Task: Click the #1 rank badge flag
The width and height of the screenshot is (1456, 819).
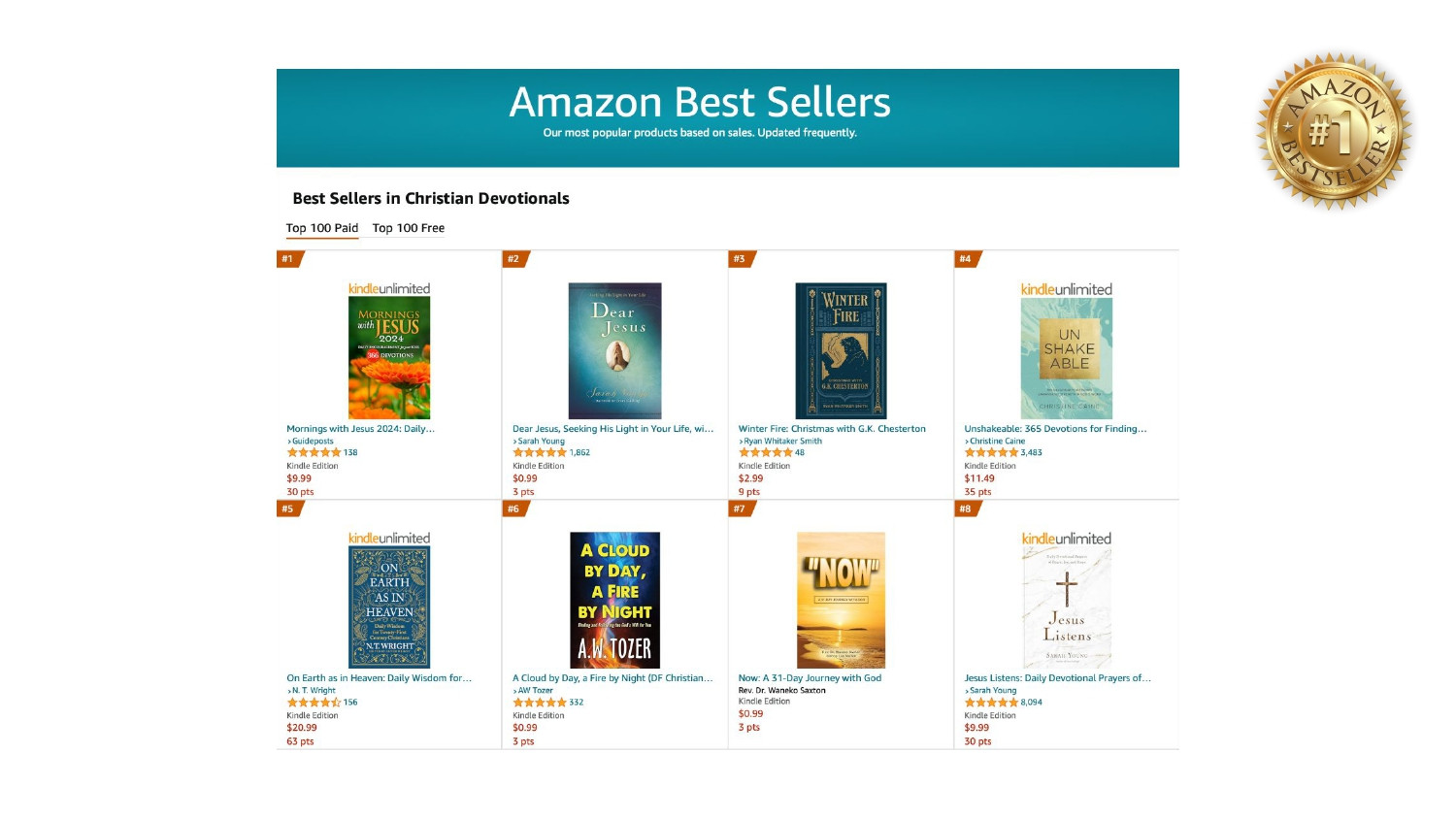Action: 289,259
